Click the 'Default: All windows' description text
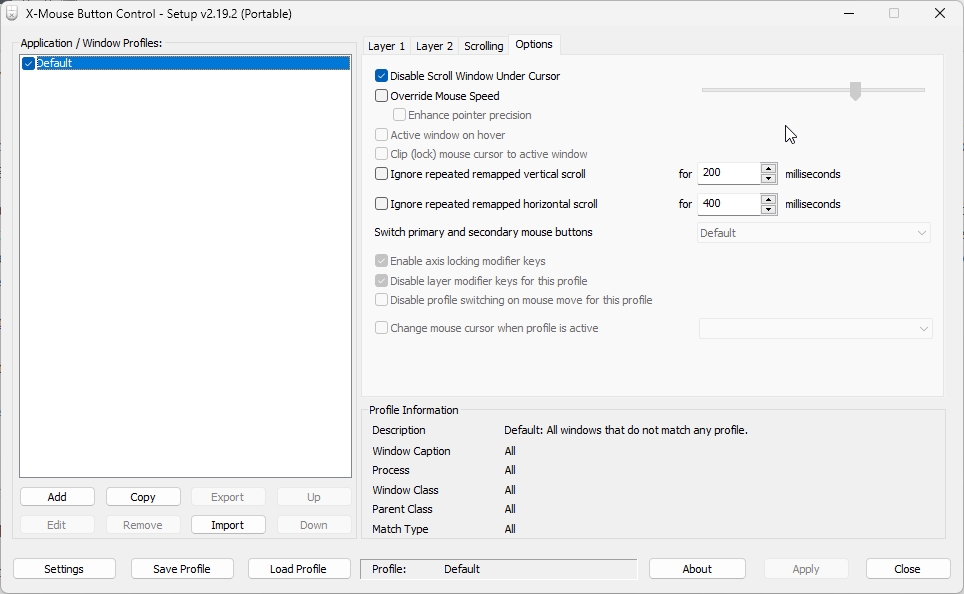This screenshot has width=964, height=594. point(626,430)
